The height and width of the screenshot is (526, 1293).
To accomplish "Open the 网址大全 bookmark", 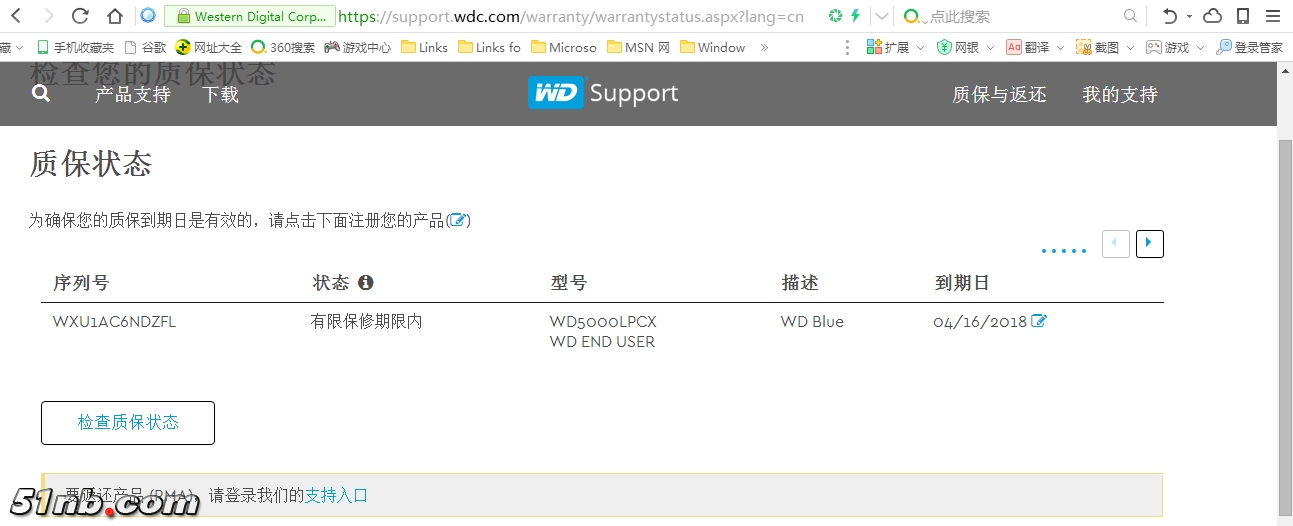I will pos(209,47).
